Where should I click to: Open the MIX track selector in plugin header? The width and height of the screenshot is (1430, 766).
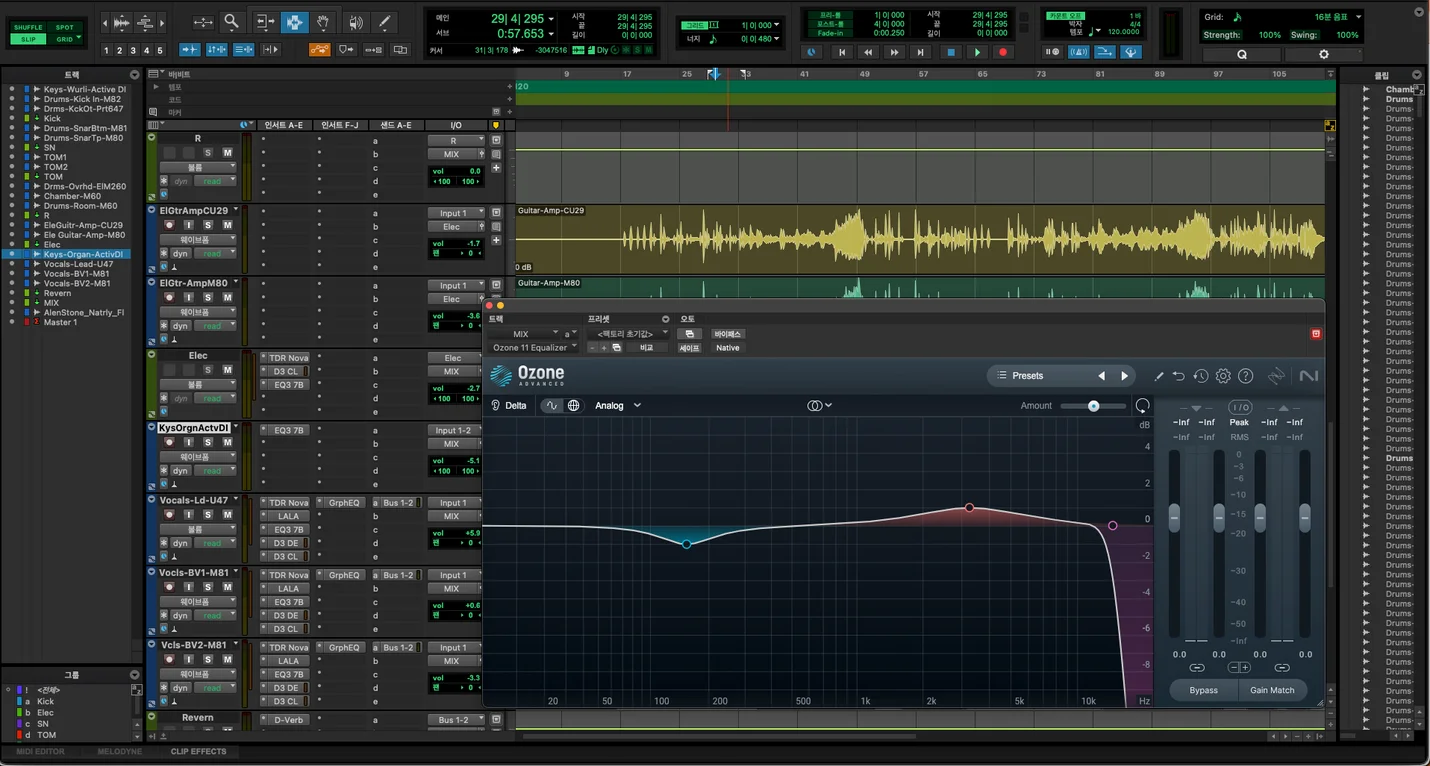point(526,334)
